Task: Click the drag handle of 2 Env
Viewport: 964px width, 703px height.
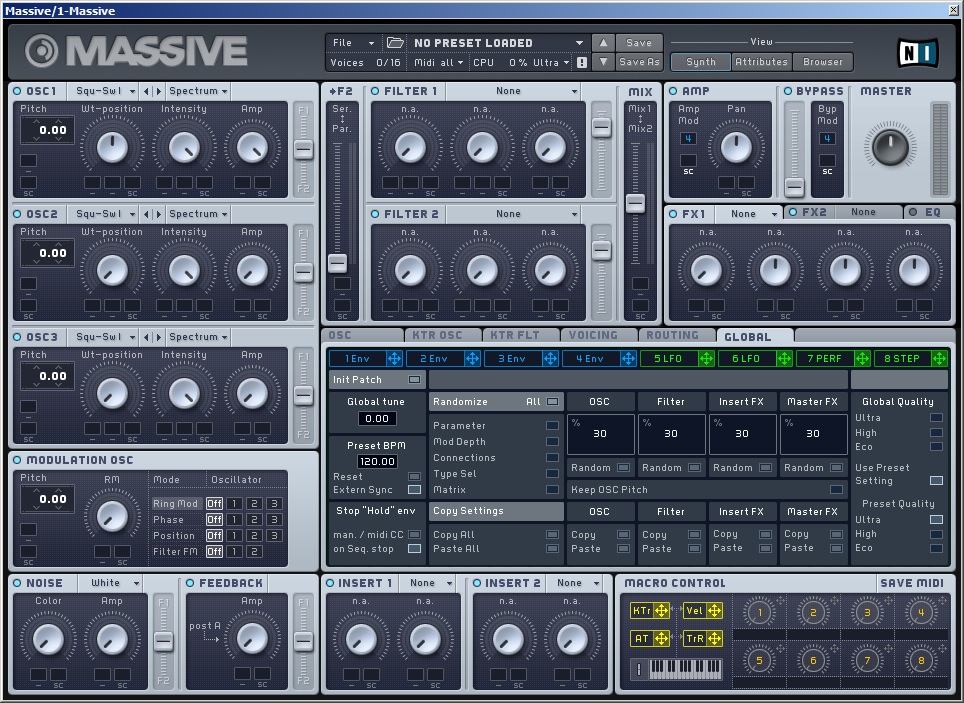Action: (x=472, y=359)
